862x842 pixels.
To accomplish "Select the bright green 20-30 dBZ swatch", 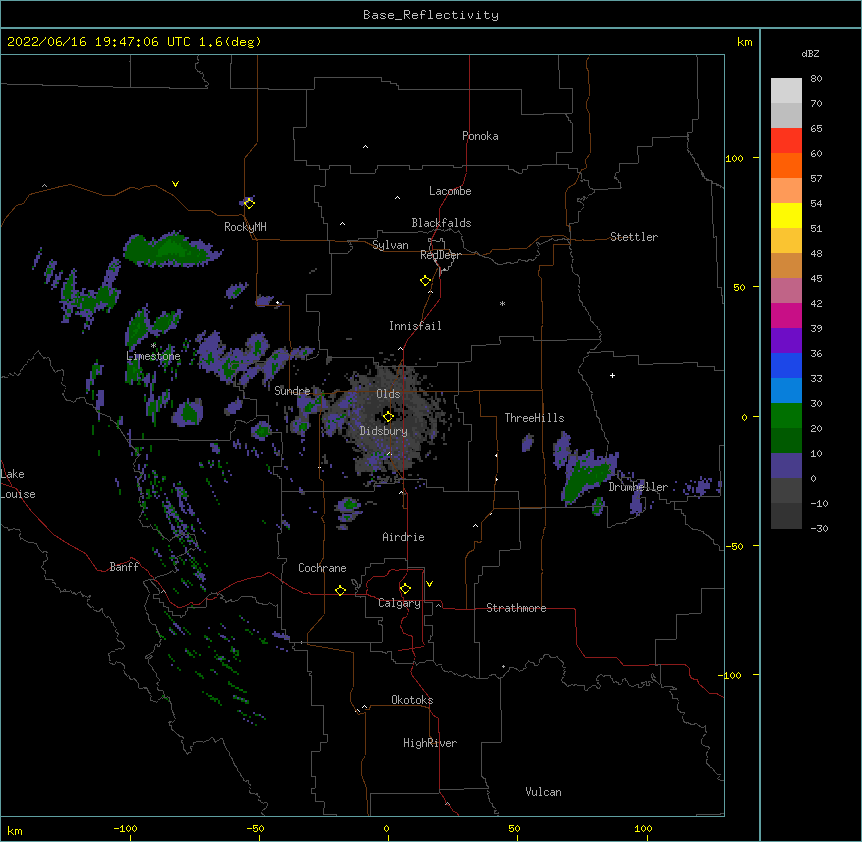I will 786,416.
